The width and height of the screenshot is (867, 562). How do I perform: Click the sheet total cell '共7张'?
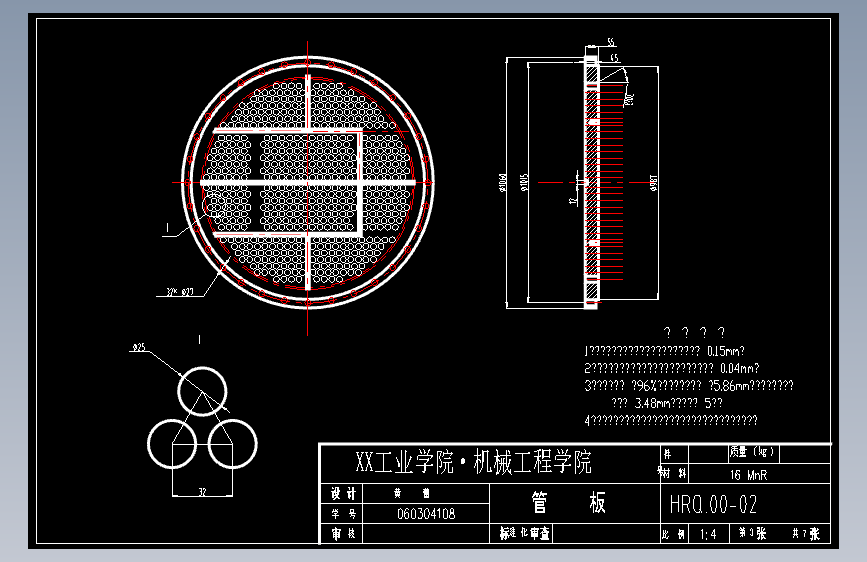(x=806, y=534)
